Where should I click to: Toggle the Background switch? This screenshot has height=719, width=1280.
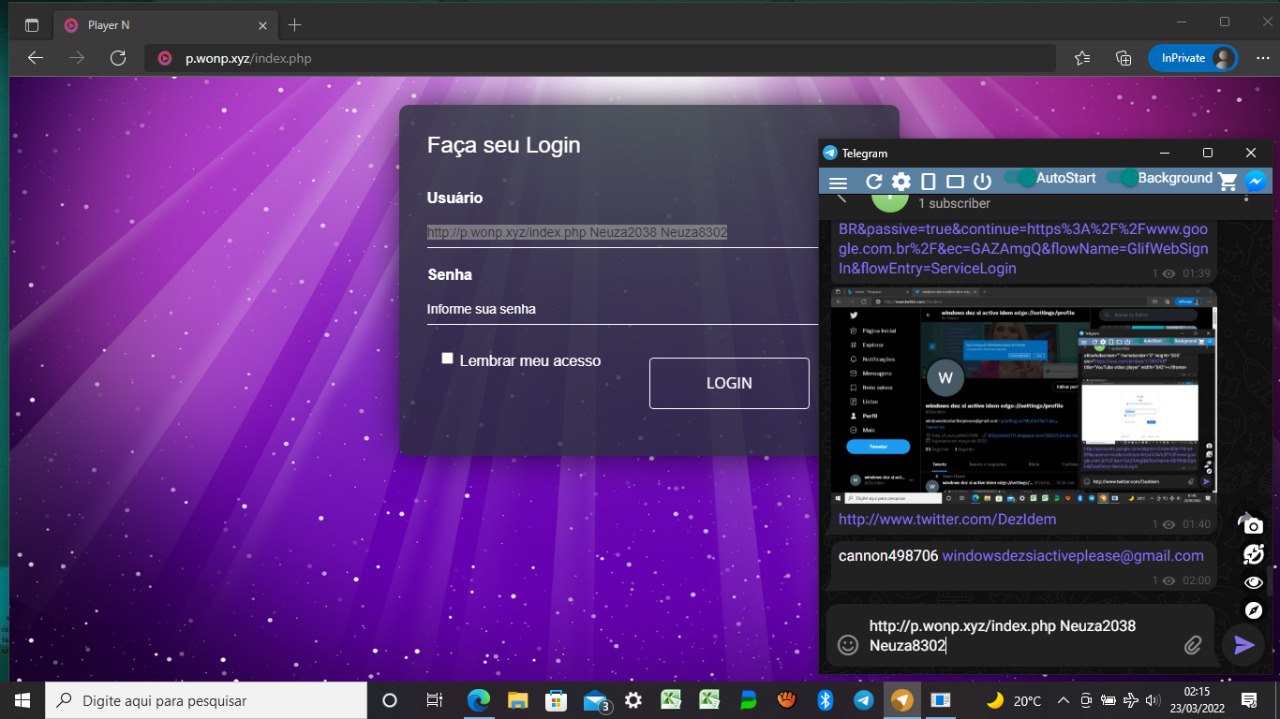tap(1122, 178)
